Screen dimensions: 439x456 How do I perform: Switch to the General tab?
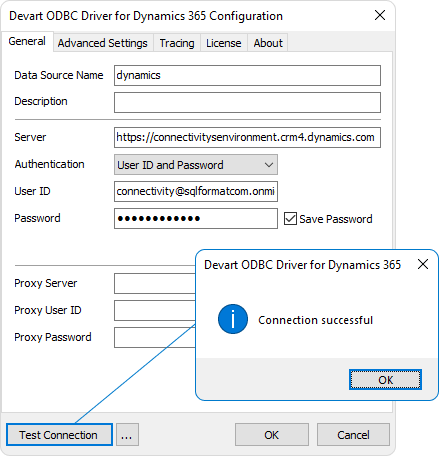click(x=27, y=42)
